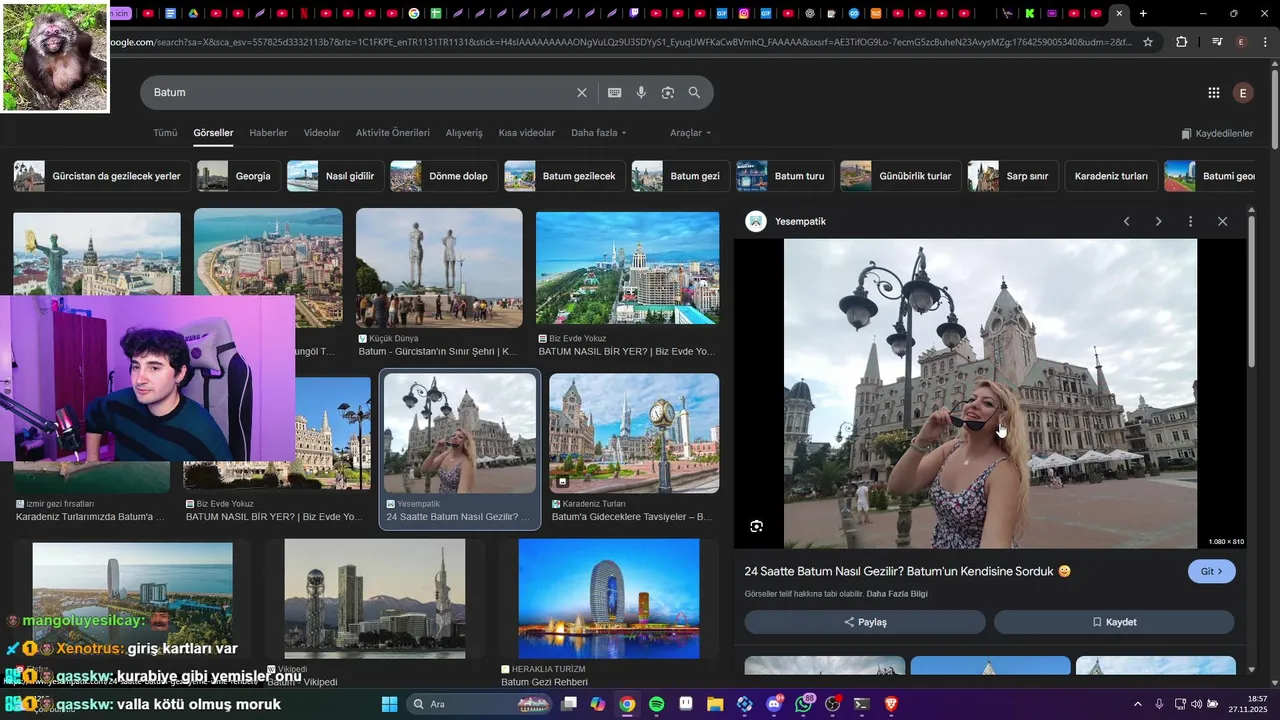Show previous image in preview panel
This screenshot has height=720, width=1280.
pyautogui.click(x=1126, y=221)
